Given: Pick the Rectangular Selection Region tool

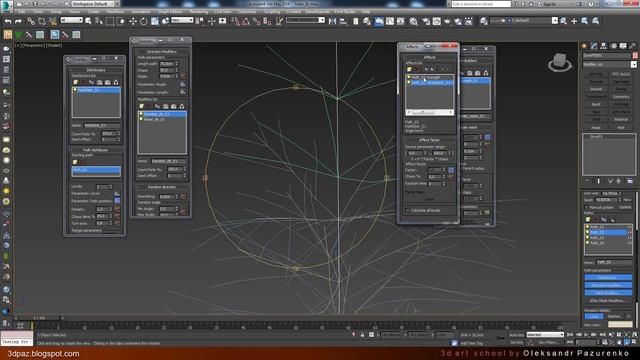Looking at the screenshot, I should point(110,21).
